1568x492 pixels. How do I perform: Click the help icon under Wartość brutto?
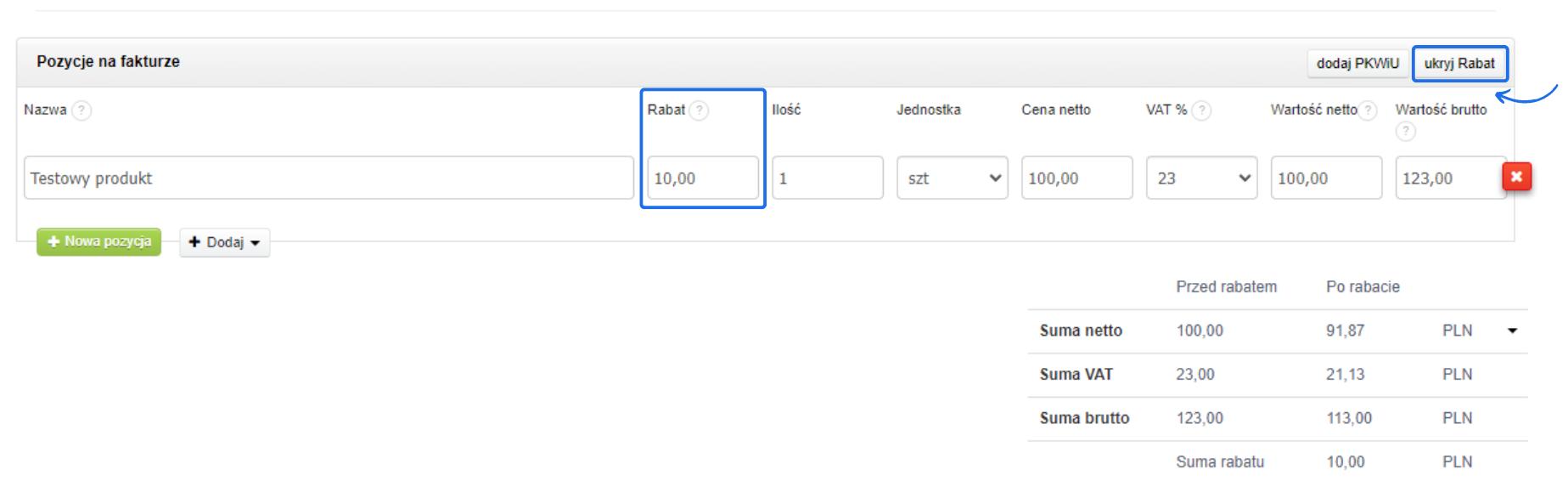(1405, 131)
